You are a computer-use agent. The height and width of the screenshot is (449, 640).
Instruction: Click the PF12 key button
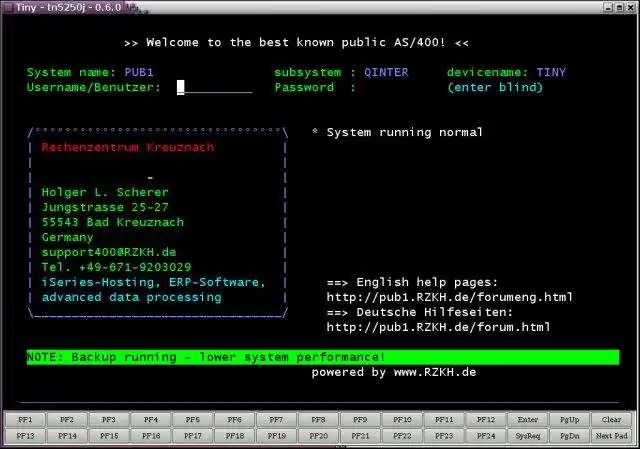coord(486,420)
